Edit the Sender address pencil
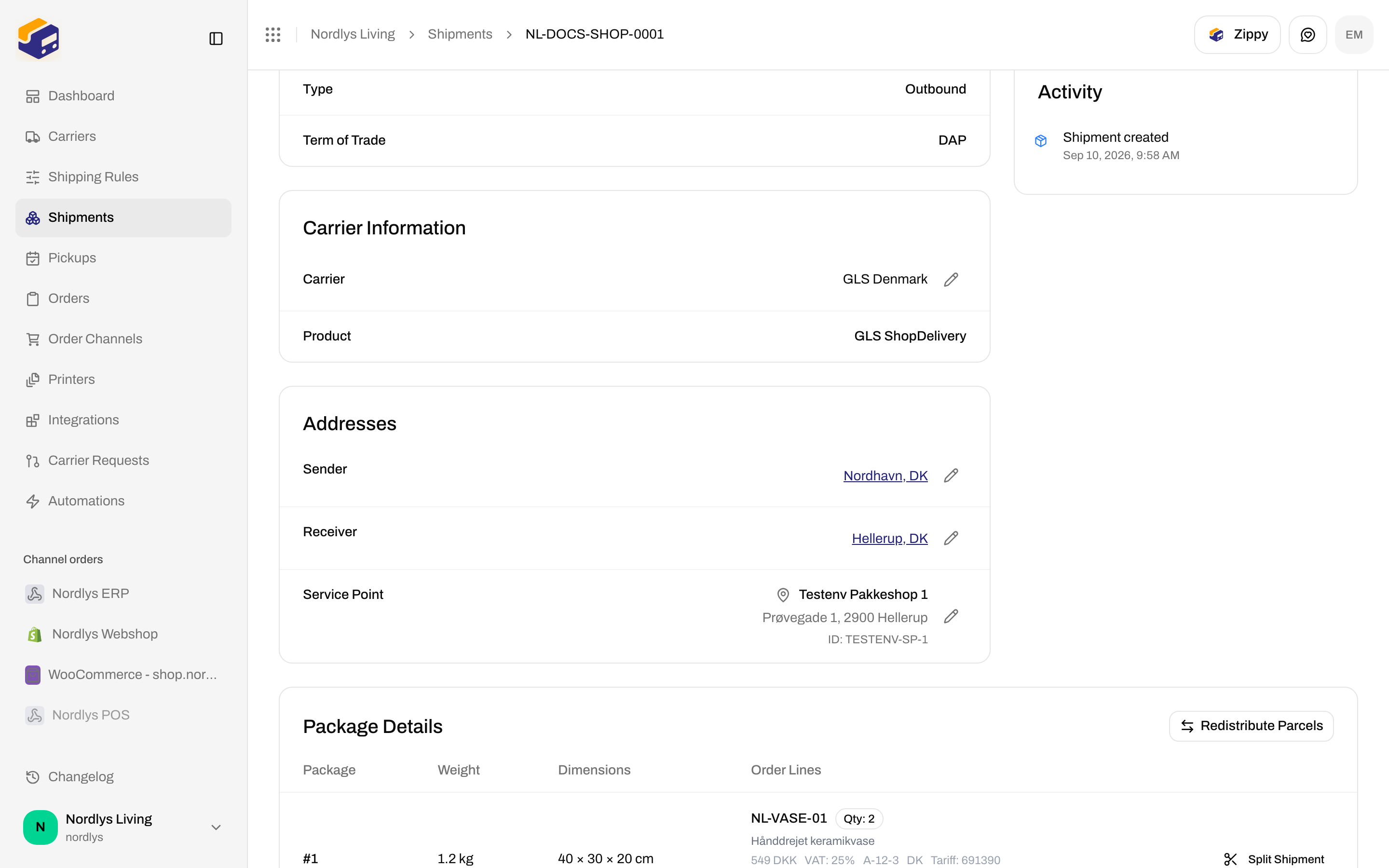1389x868 pixels. (x=951, y=475)
